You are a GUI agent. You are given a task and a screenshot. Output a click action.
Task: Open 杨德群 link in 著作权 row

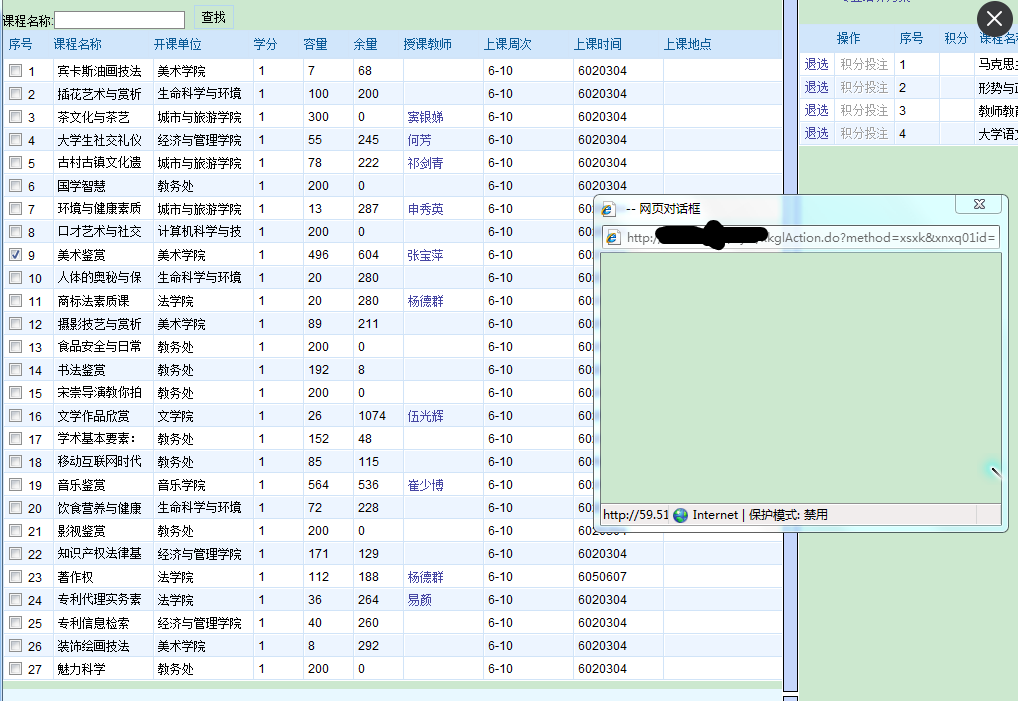click(x=425, y=577)
